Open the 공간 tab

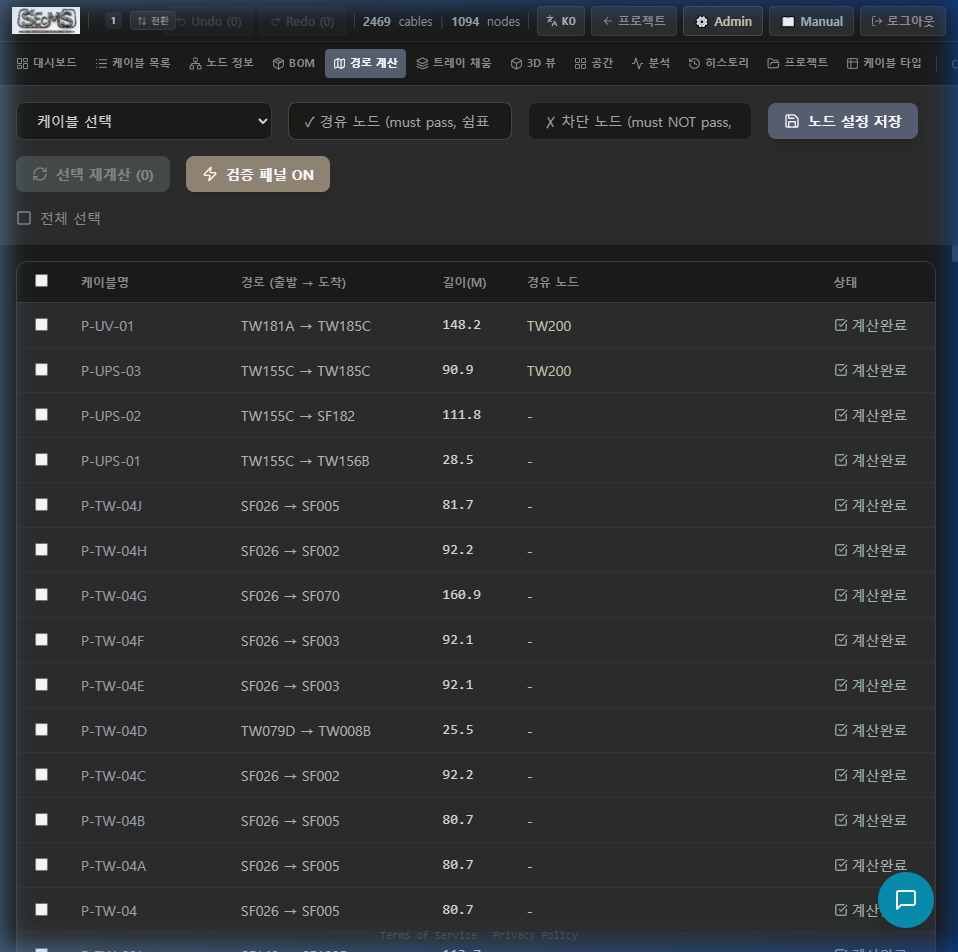pos(593,63)
